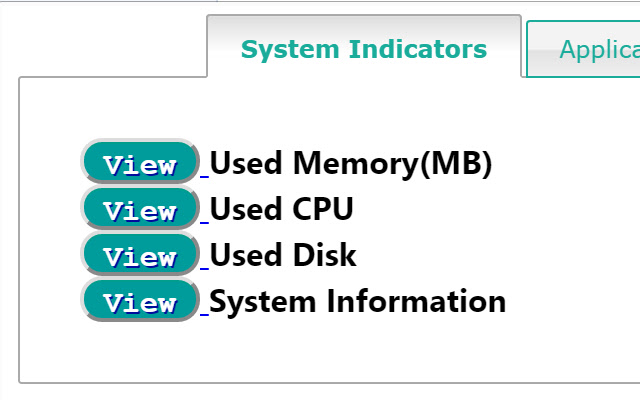
Task: Click small blue underline after System Information View
Action: tap(205, 312)
